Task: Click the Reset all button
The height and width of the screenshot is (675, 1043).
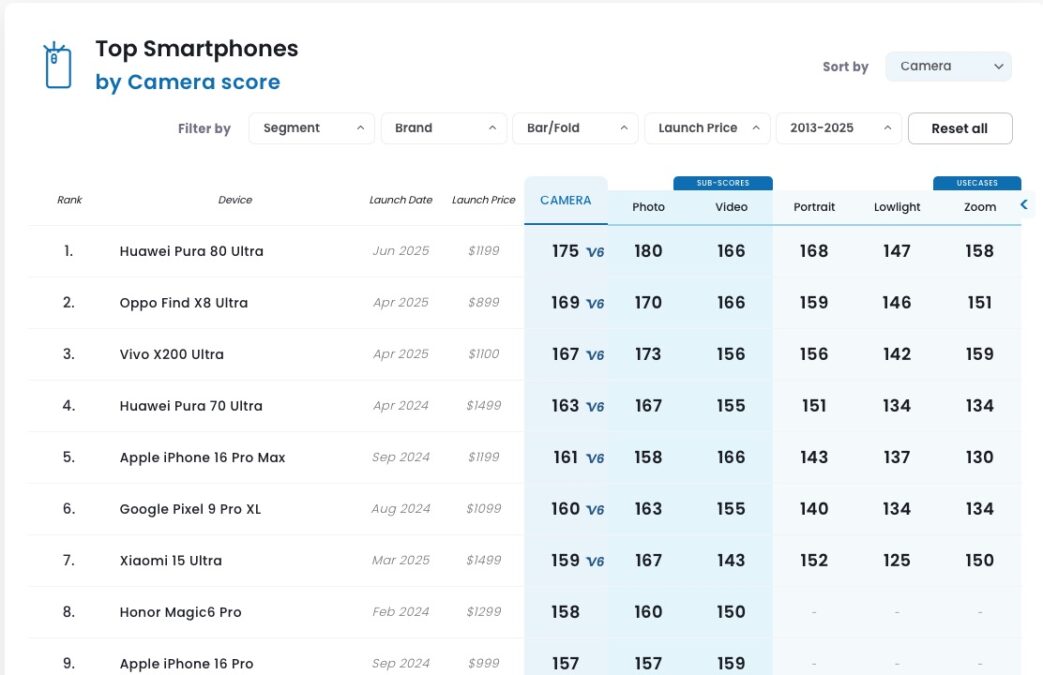Action: [x=960, y=128]
